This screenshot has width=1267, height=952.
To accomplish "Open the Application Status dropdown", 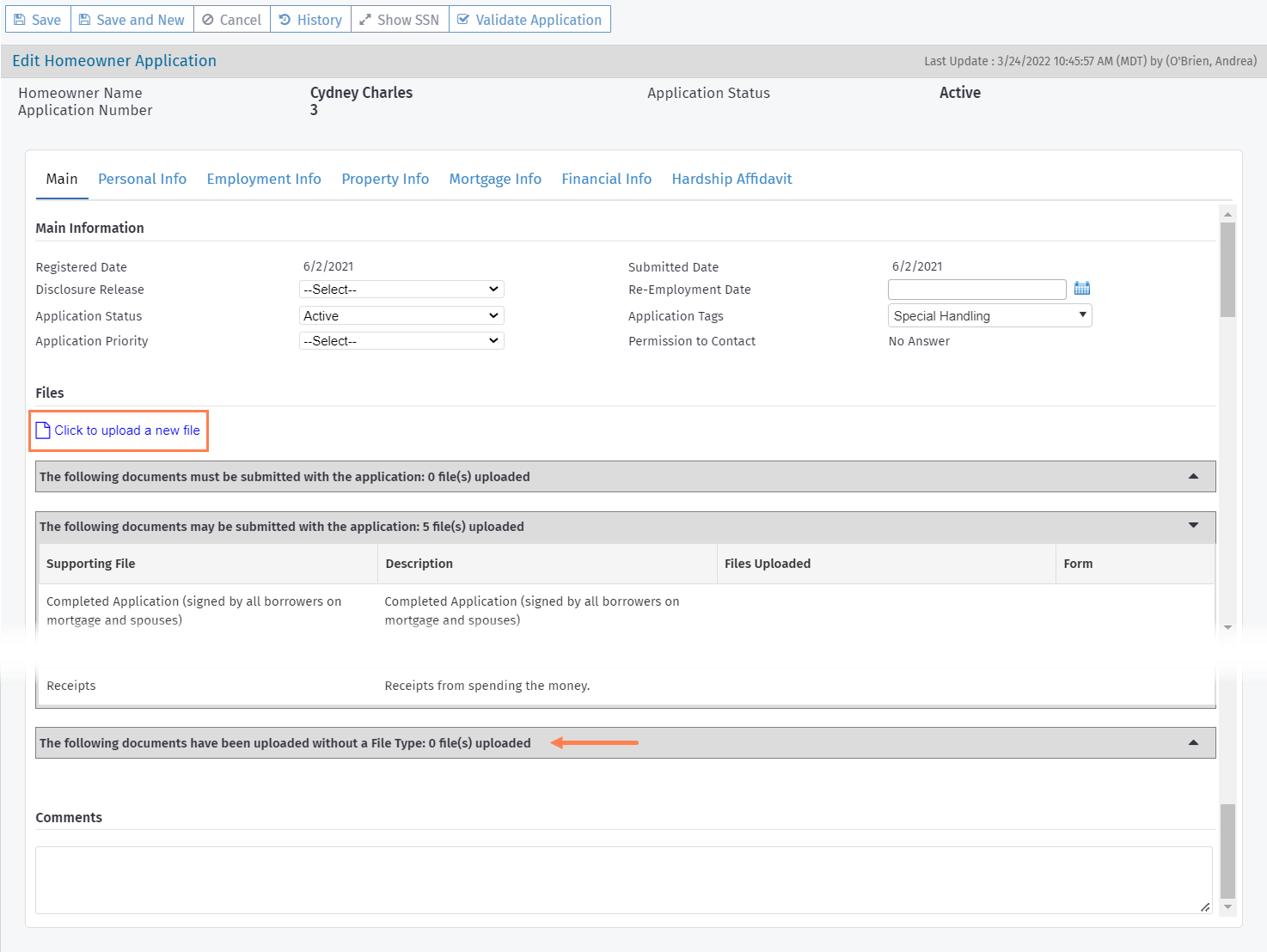I will coord(401,316).
